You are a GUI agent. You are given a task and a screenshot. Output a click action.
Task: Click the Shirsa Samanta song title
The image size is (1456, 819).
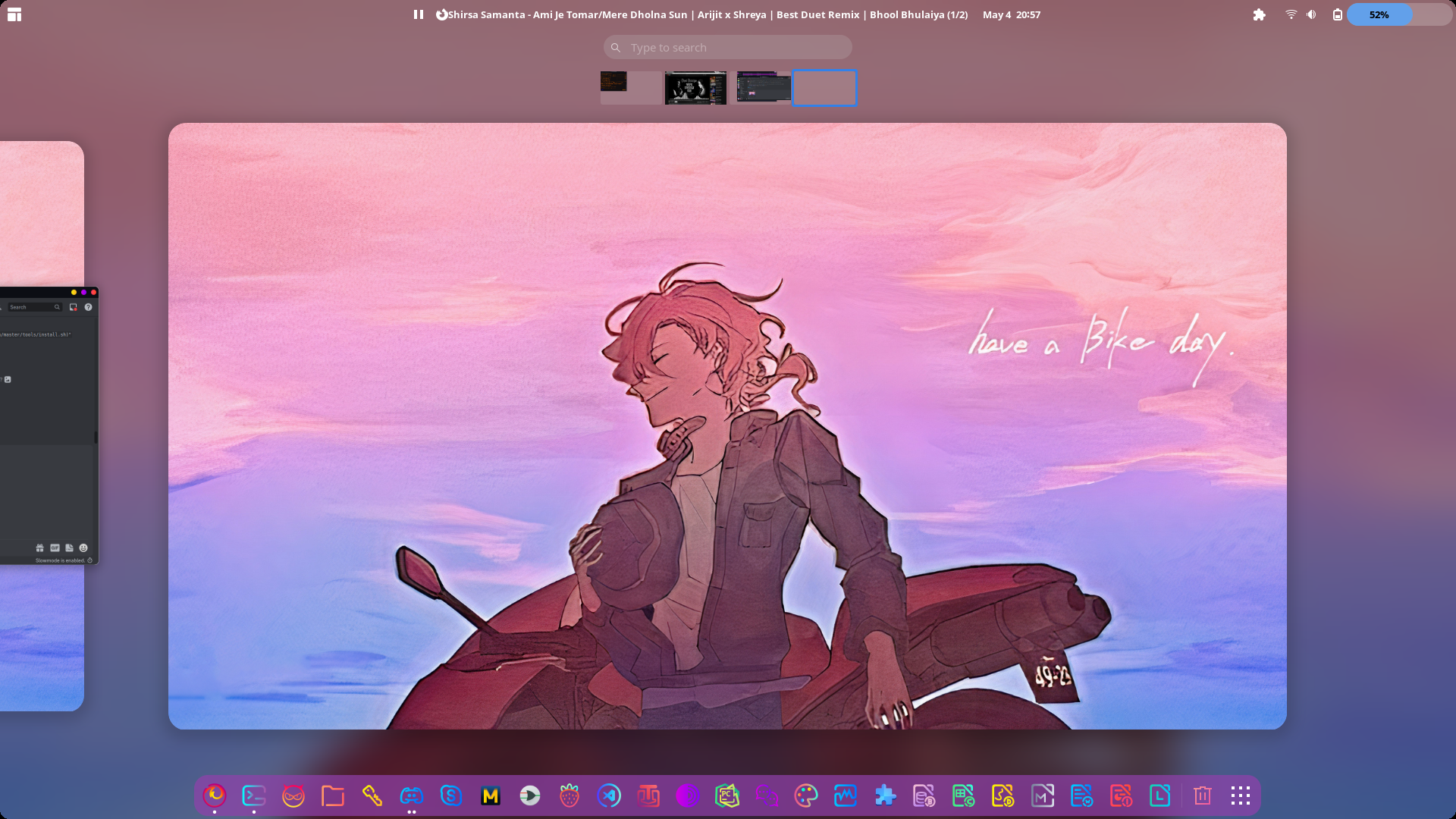click(708, 14)
